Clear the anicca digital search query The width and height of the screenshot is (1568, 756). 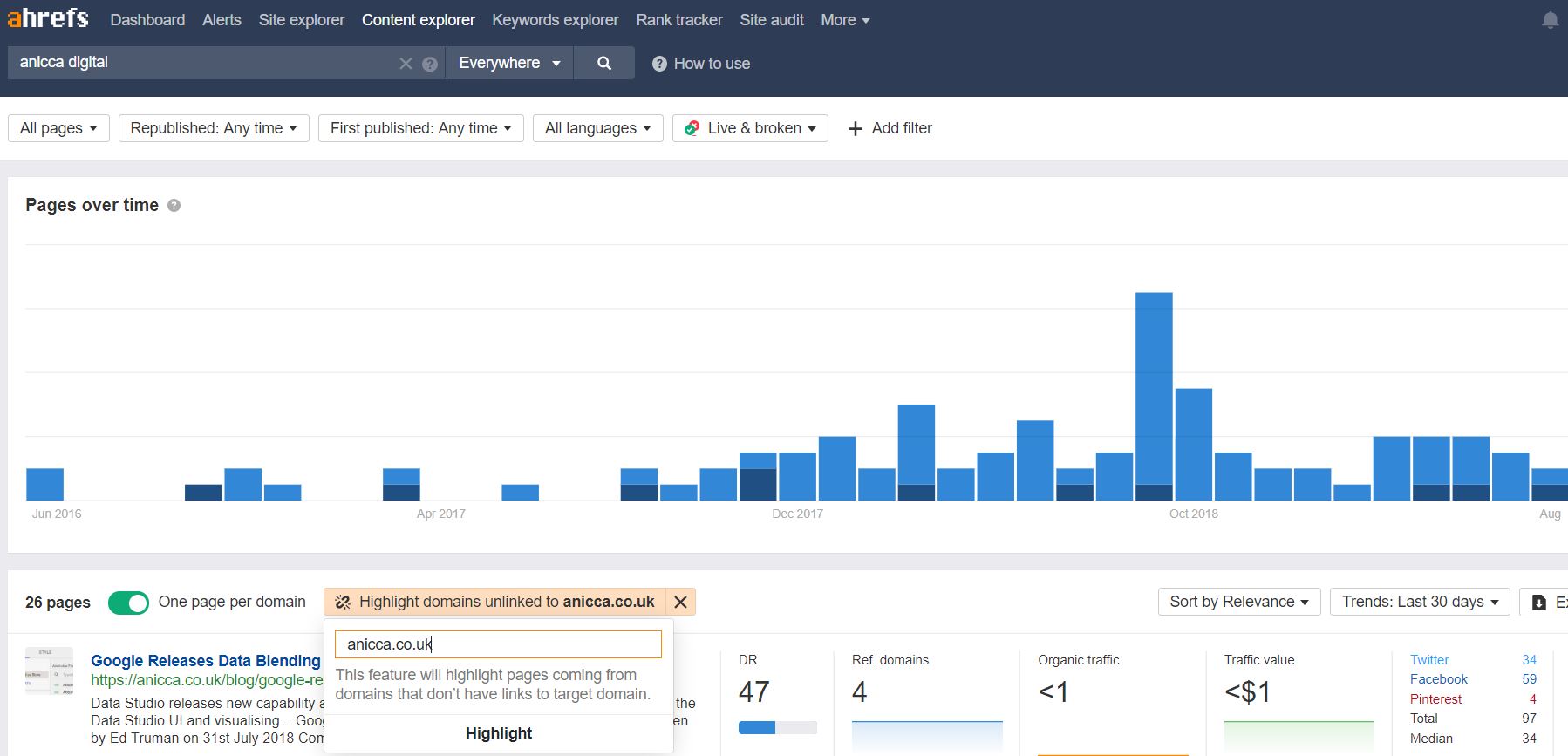[x=406, y=64]
